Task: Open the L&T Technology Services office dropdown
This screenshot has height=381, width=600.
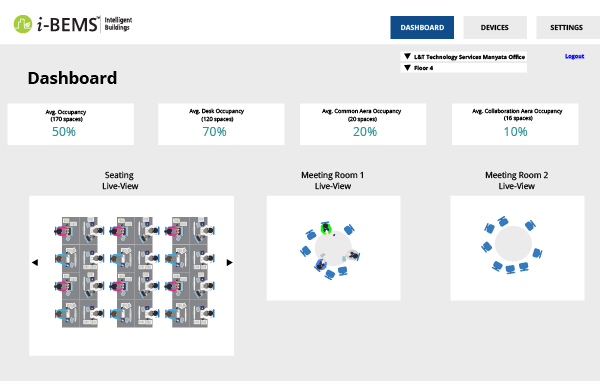Action: [x=464, y=57]
